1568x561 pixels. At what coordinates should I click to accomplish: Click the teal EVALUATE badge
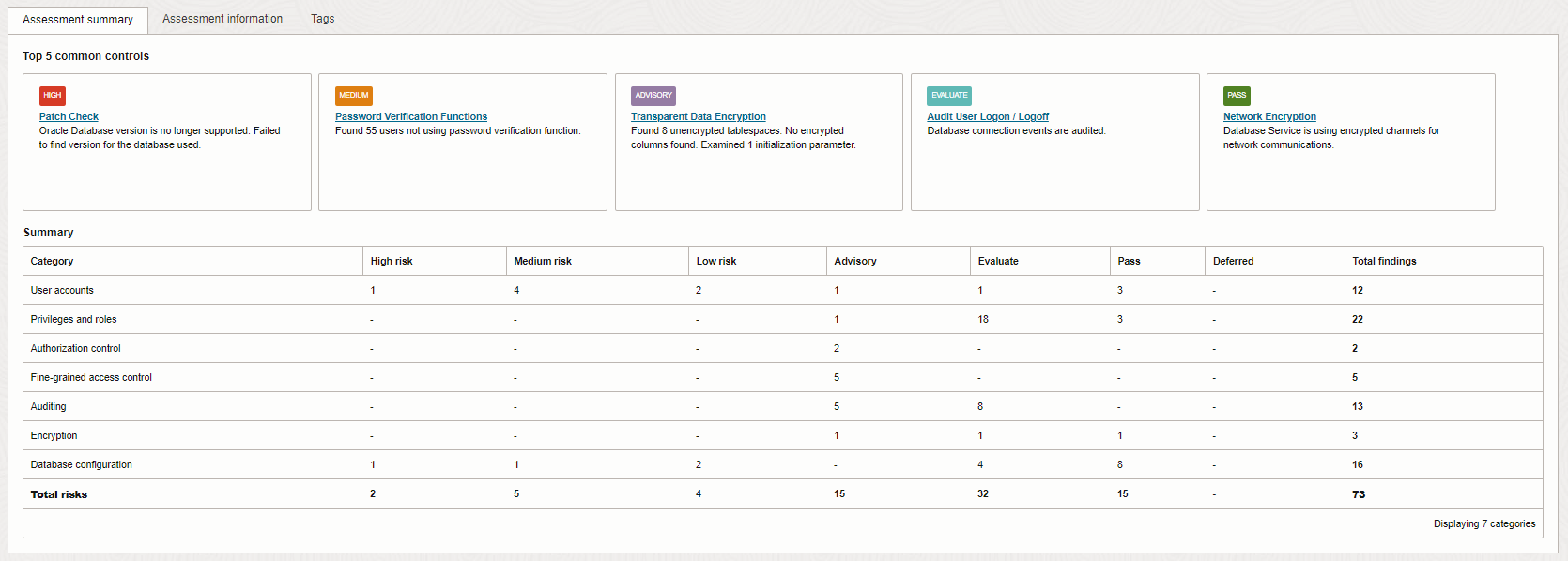949,96
